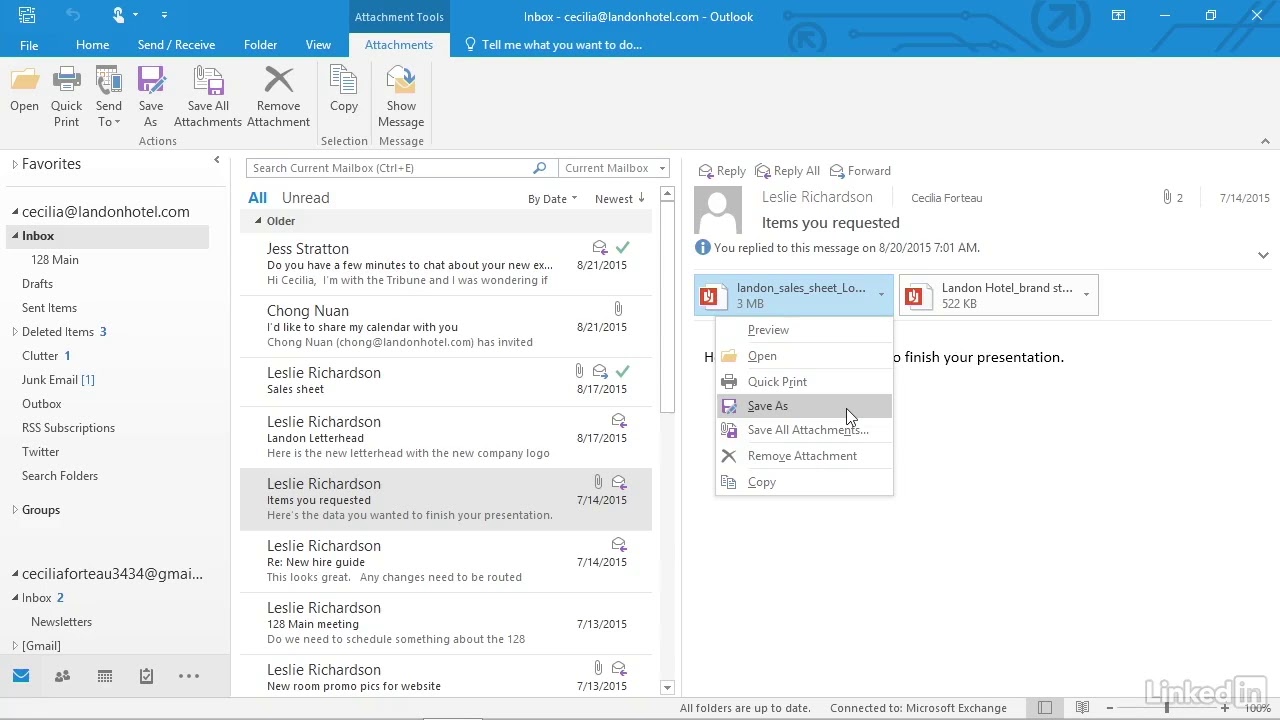Screen dimensions: 1280x720
Task: Open the Jess Stratton message
Action: 446,264
